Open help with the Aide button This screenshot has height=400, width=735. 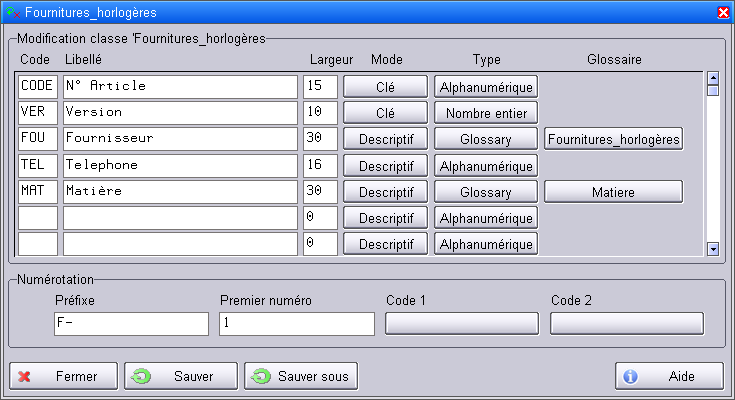[669, 376]
